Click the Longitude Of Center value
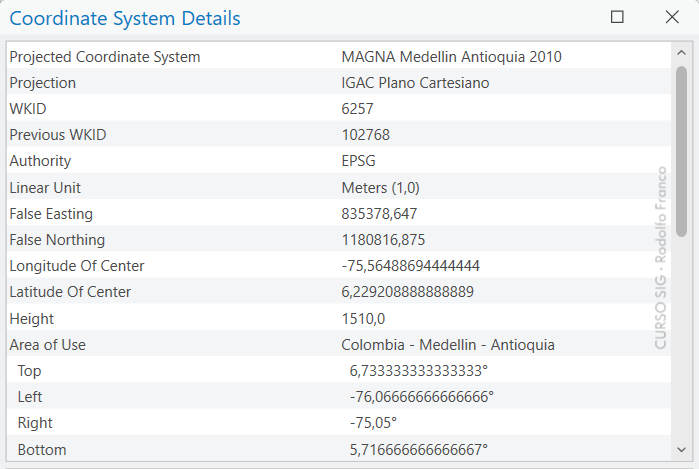Screen dimensions: 699x469 coord(411,266)
